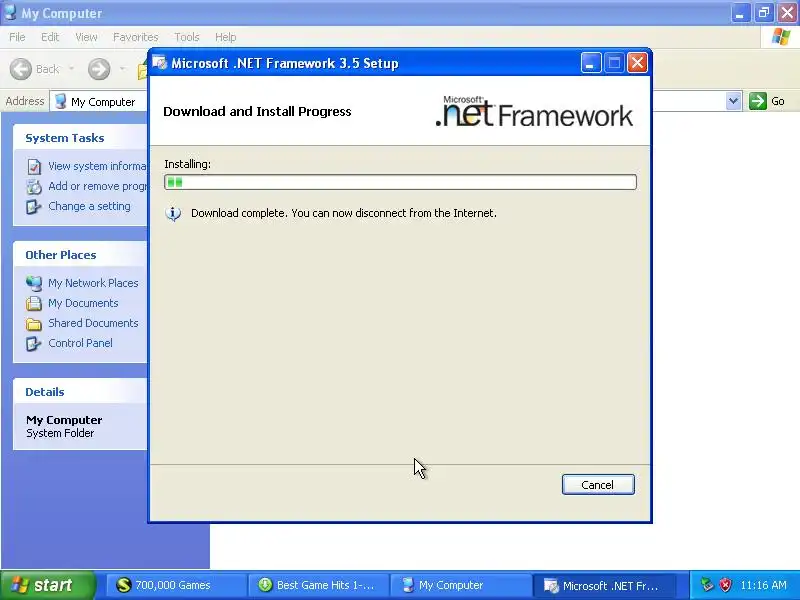The height and width of the screenshot is (600, 800).
Task: Click the My Computer window title icon
Action: pyautogui.click(x=10, y=12)
